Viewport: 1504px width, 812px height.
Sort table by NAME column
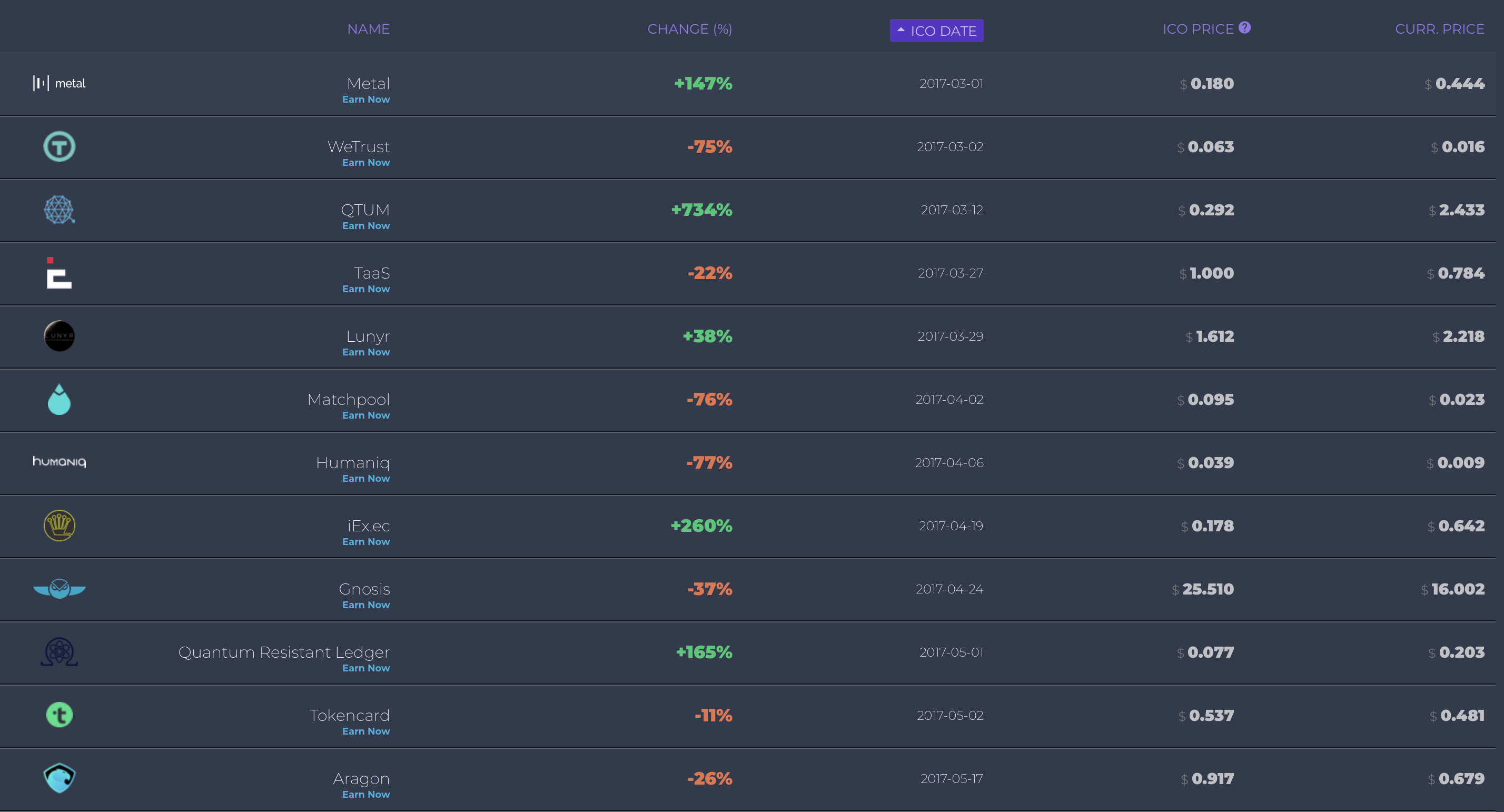coord(368,29)
